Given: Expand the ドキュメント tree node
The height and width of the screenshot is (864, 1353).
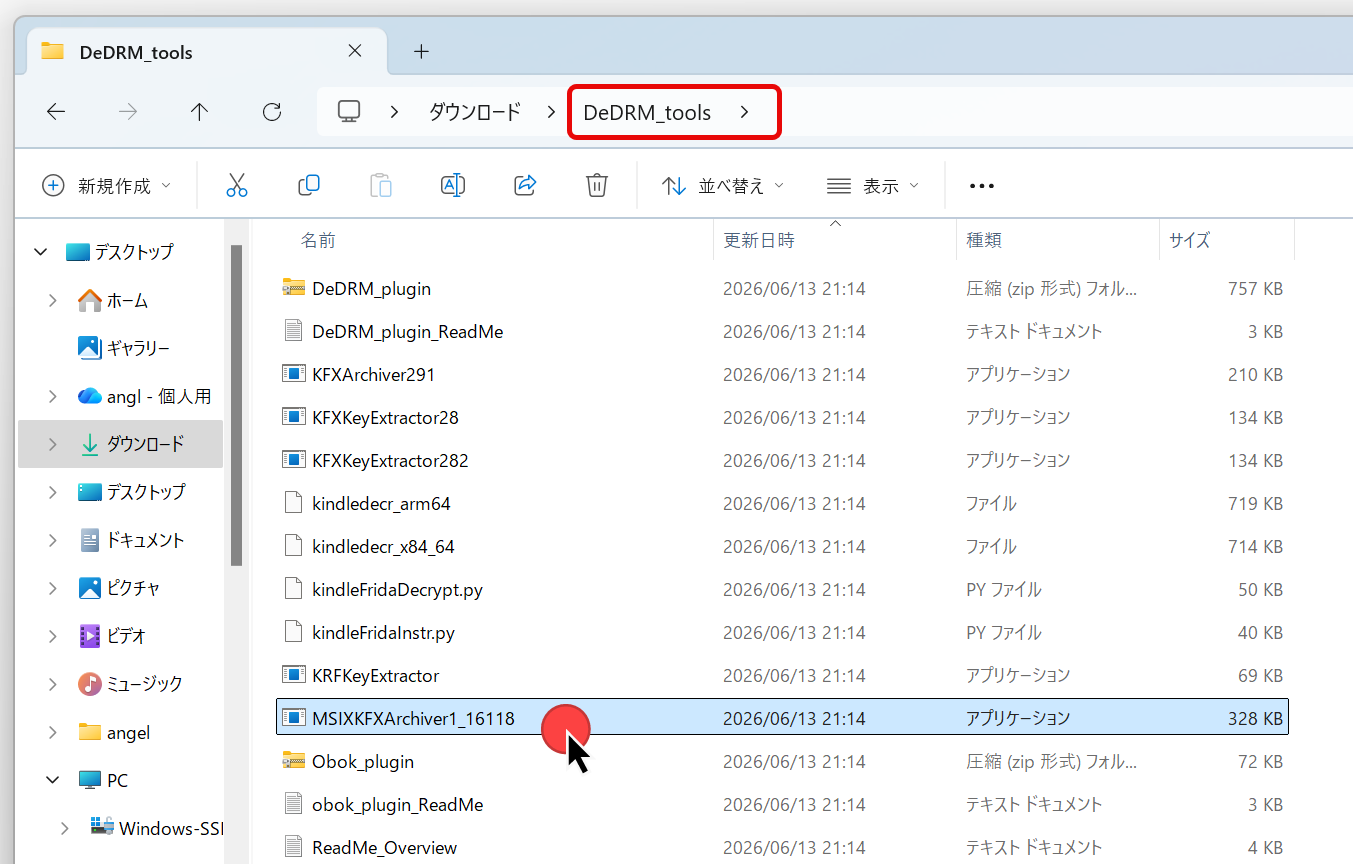Looking at the screenshot, I should coord(53,540).
